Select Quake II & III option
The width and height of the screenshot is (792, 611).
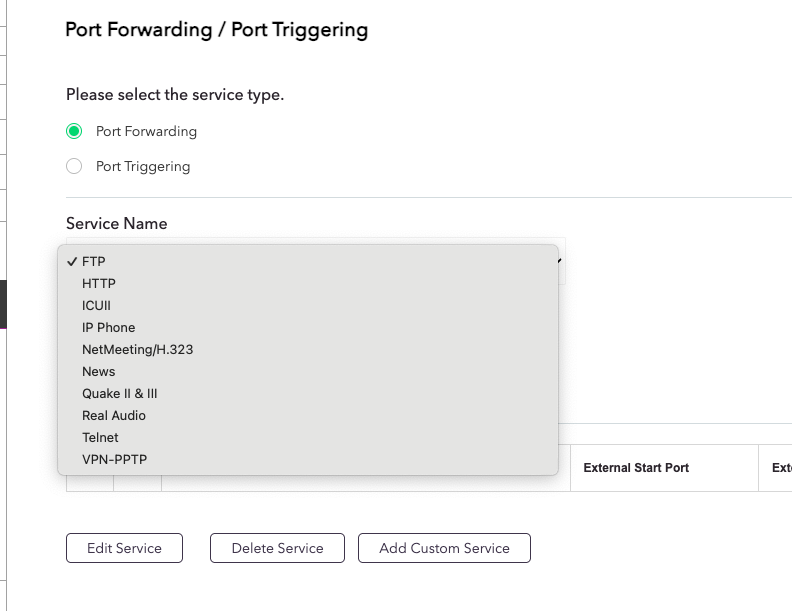click(x=120, y=394)
